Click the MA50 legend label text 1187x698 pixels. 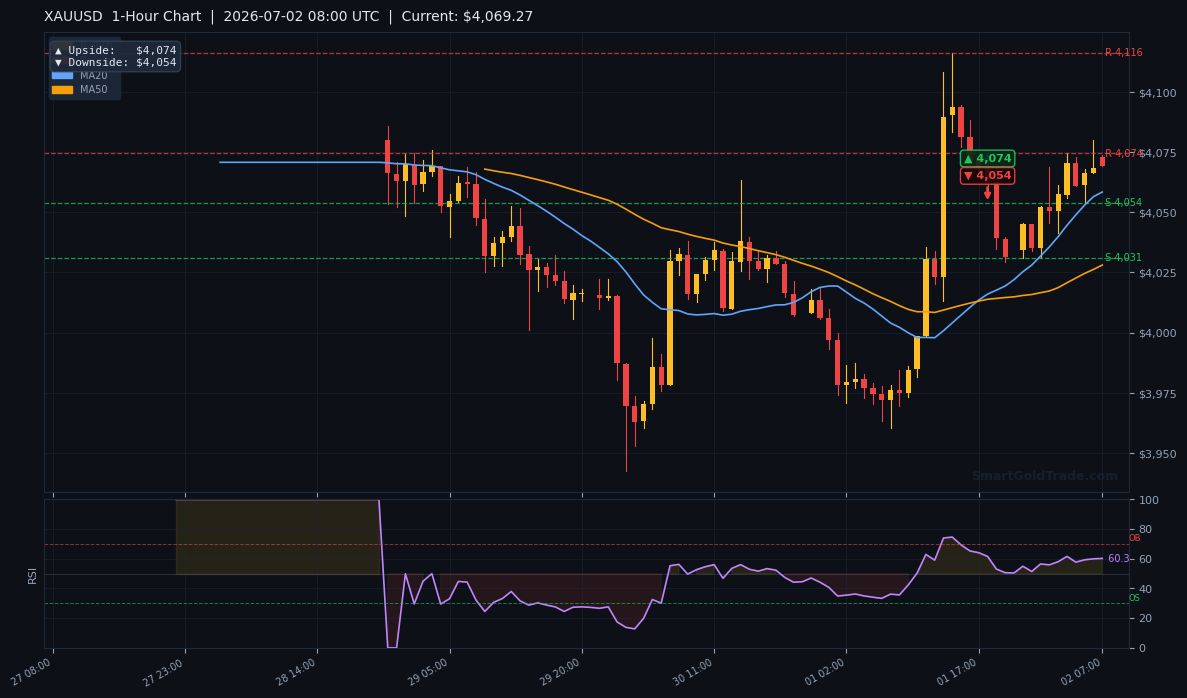94,89
